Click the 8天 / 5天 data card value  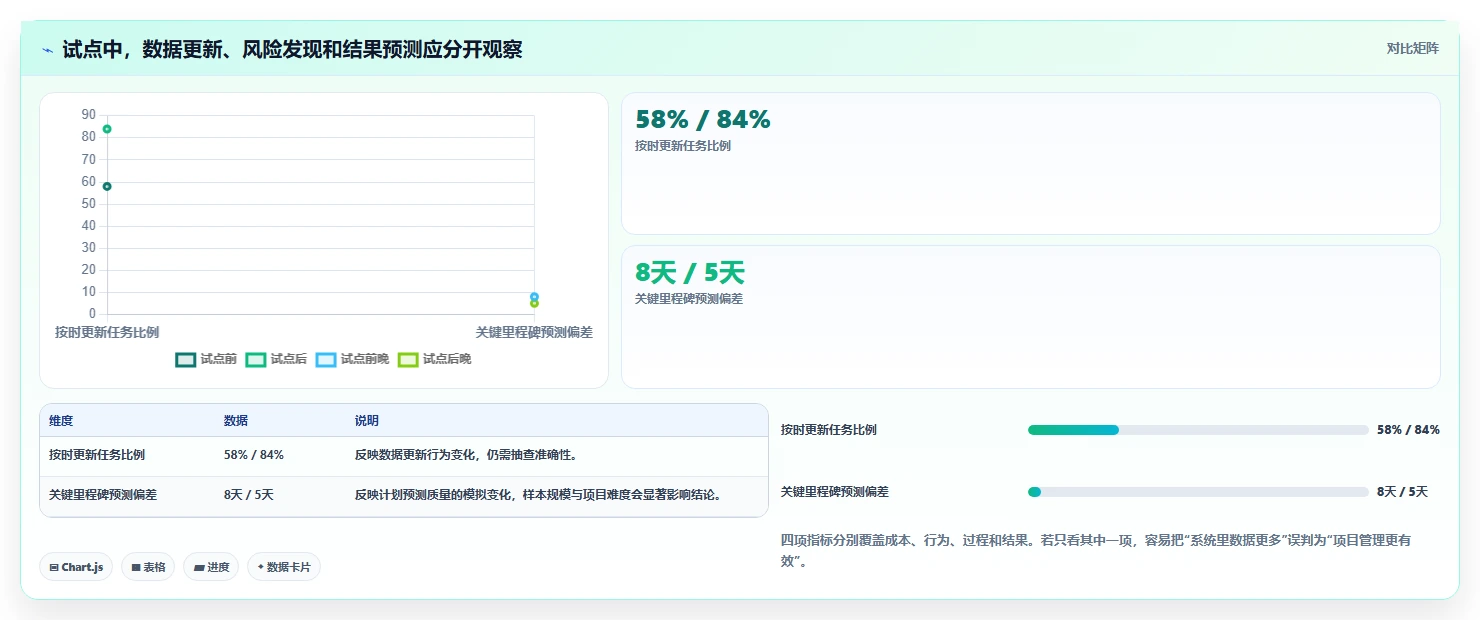[690, 273]
